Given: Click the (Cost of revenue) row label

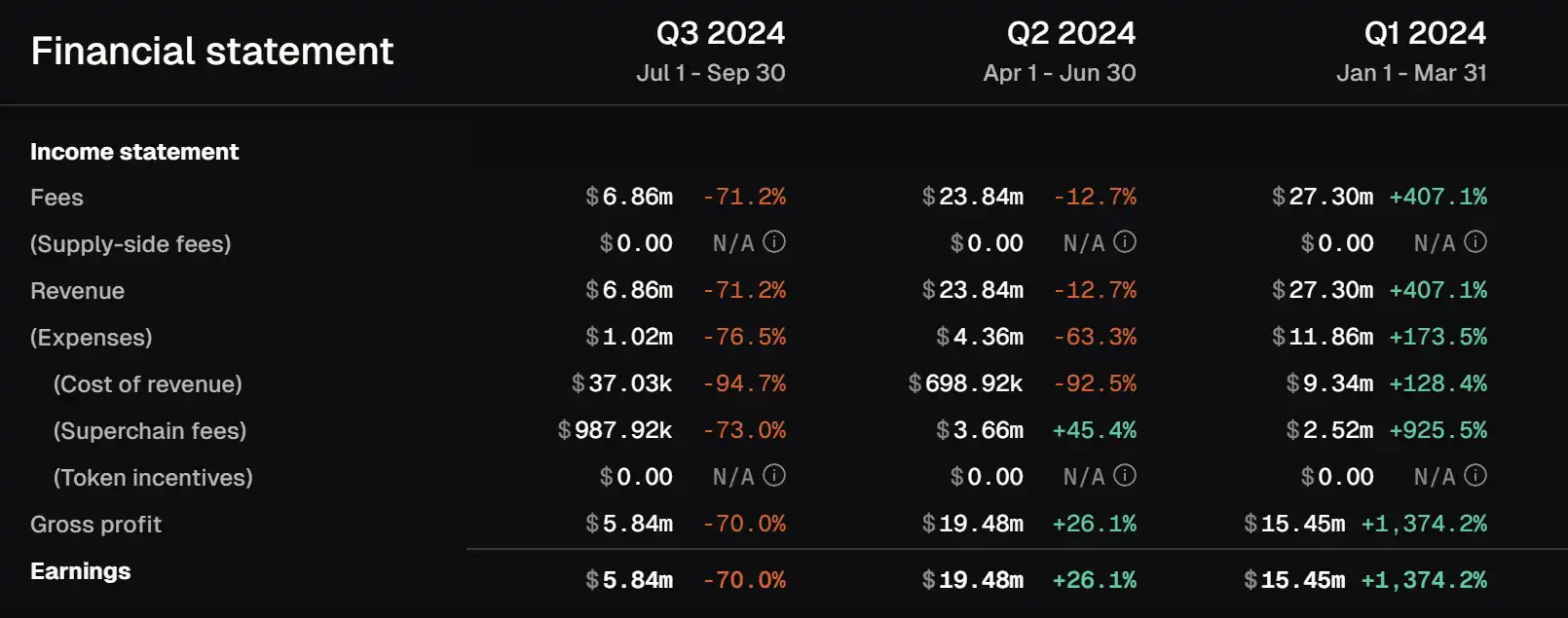Looking at the screenshot, I should coord(147,384).
